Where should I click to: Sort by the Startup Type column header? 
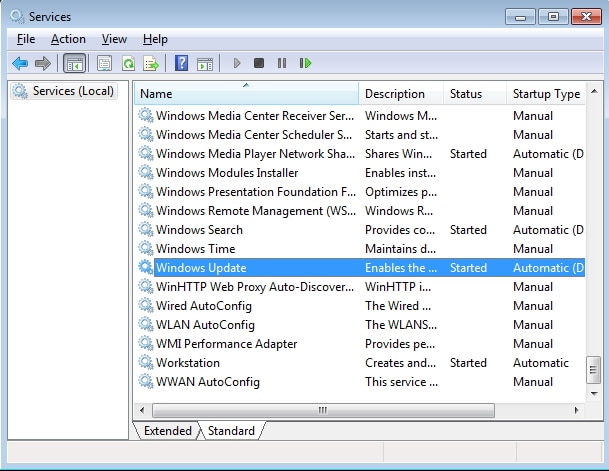point(546,94)
